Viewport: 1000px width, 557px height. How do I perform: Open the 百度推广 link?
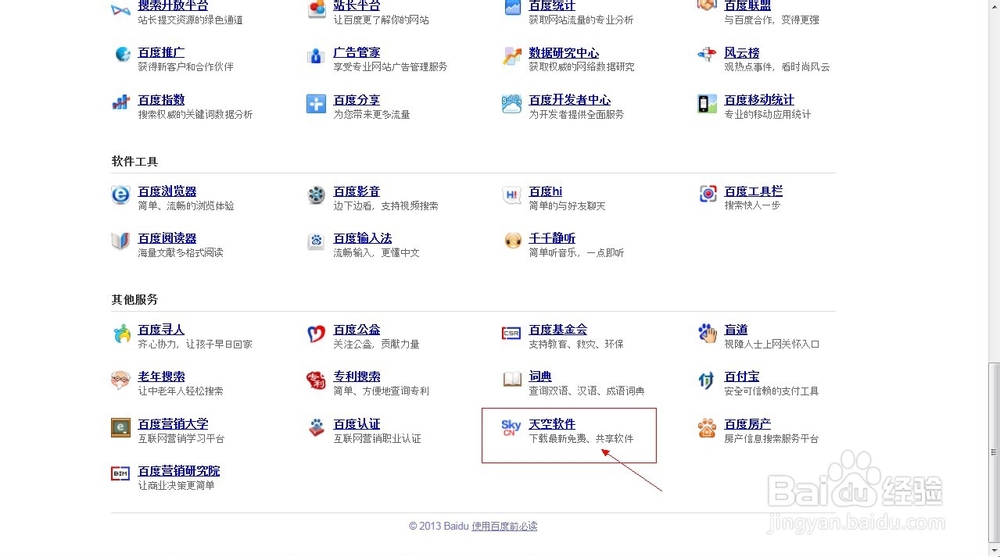tap(161, 52)
